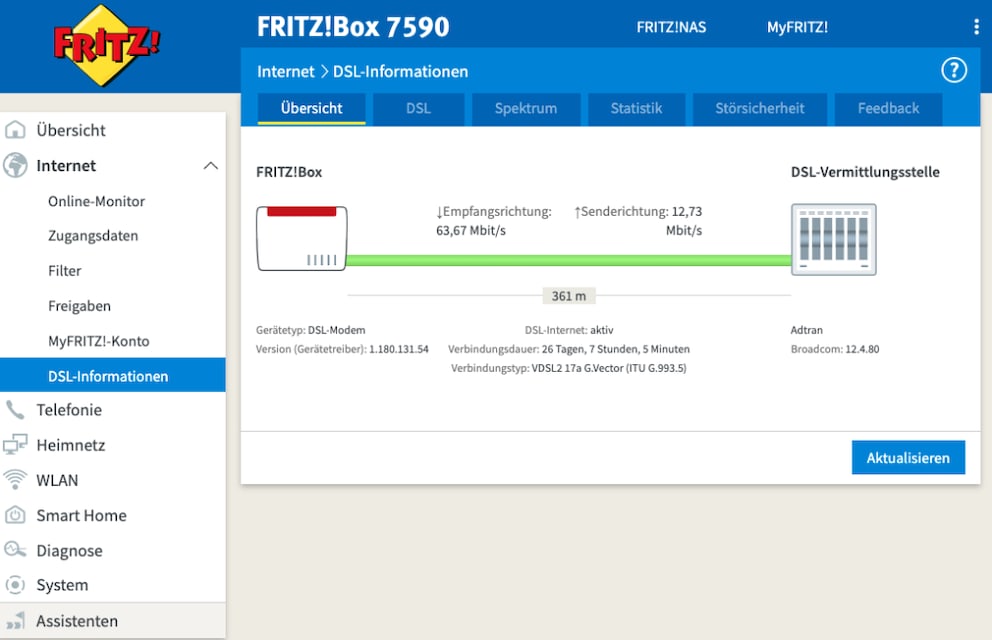Click the Gerätetyp: DSL-Modem text
Screen dimensions: 992x640
point(311,330)
